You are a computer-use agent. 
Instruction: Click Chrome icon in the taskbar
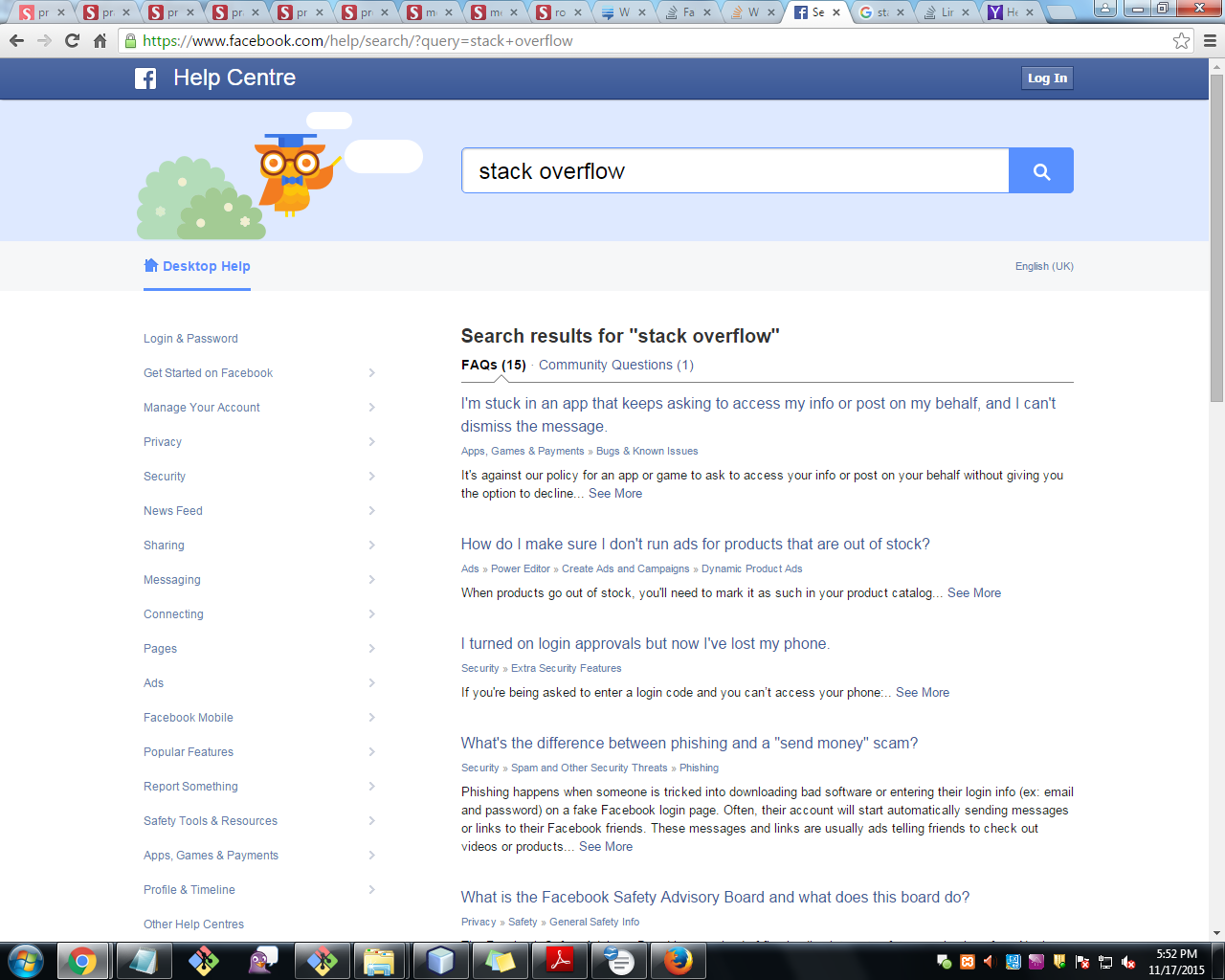click(x=82, y=960)
